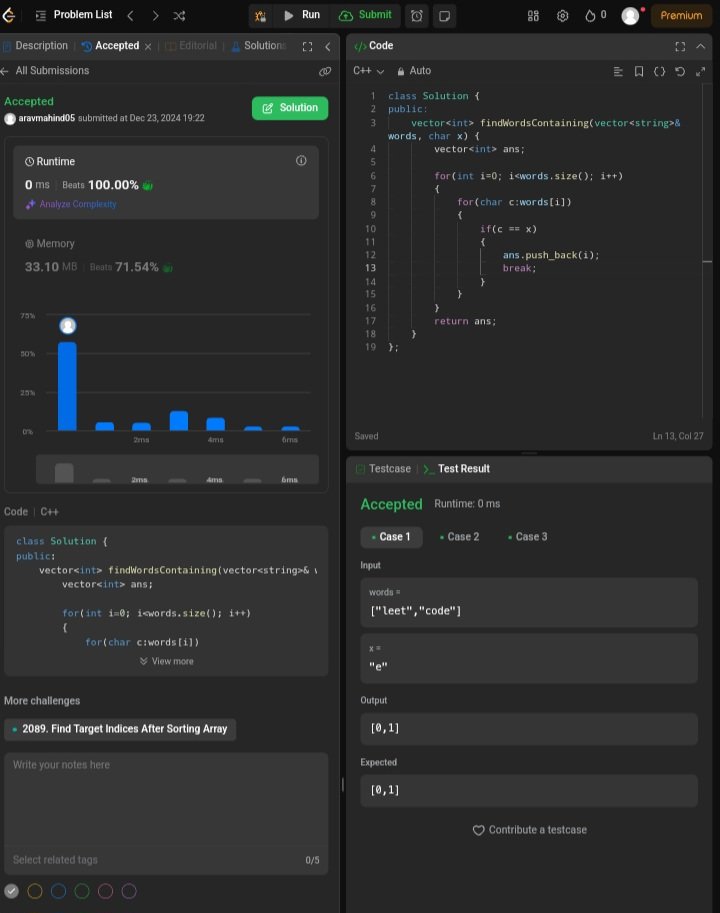Expand code with View more
The image size is (720, 913).
tap(166, 661)
